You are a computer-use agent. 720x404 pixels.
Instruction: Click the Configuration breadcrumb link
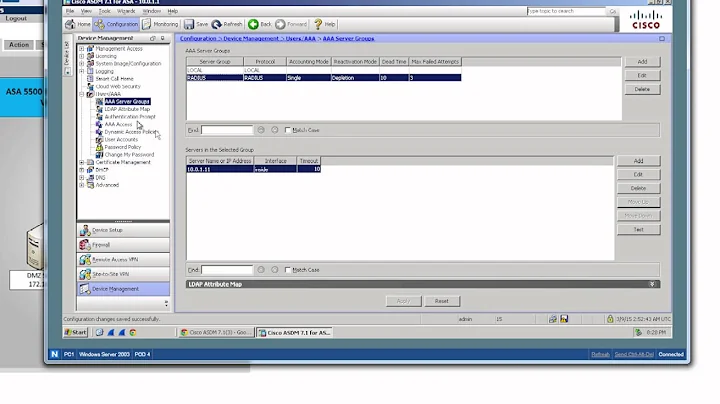198,39
